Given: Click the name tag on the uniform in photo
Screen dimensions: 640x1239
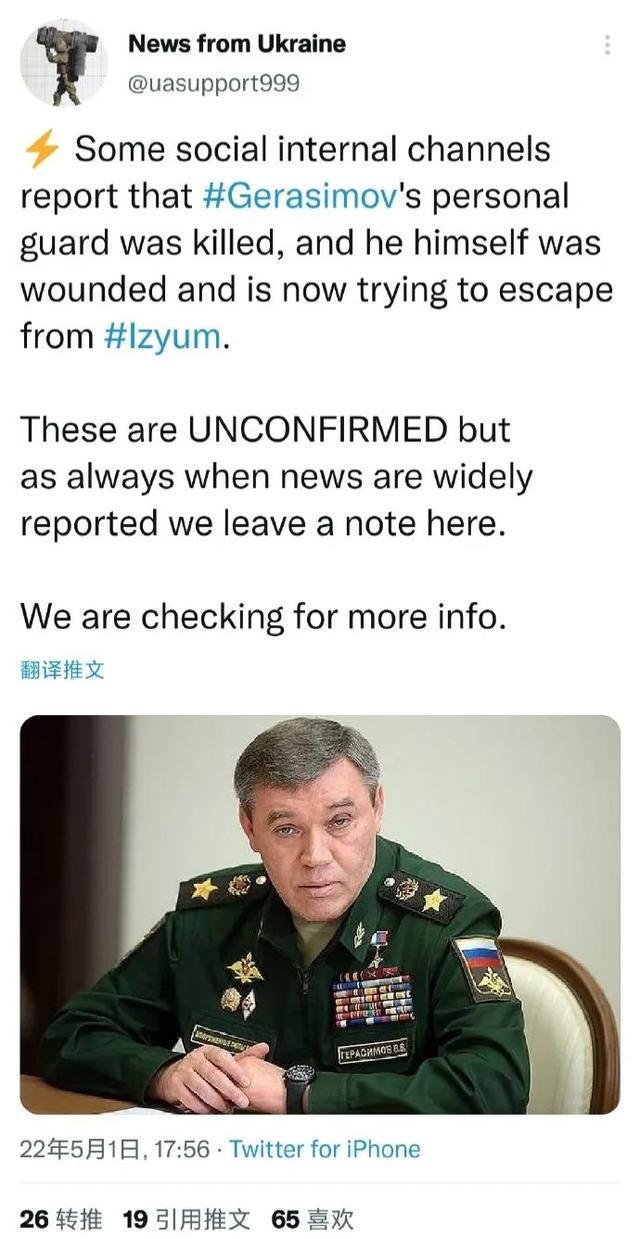Looking at the screenshot, I should pyautogui.click(x=371, y=1054).
